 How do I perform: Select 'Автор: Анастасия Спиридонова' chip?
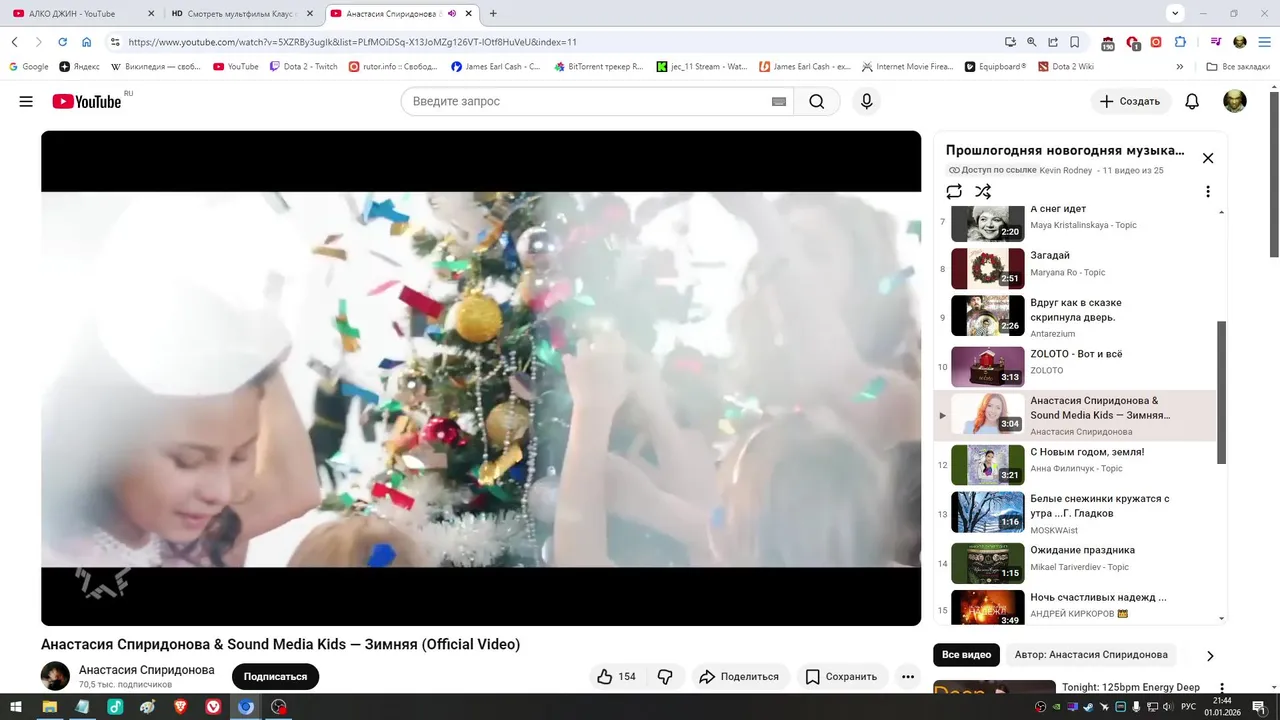tap(1091, 655)
